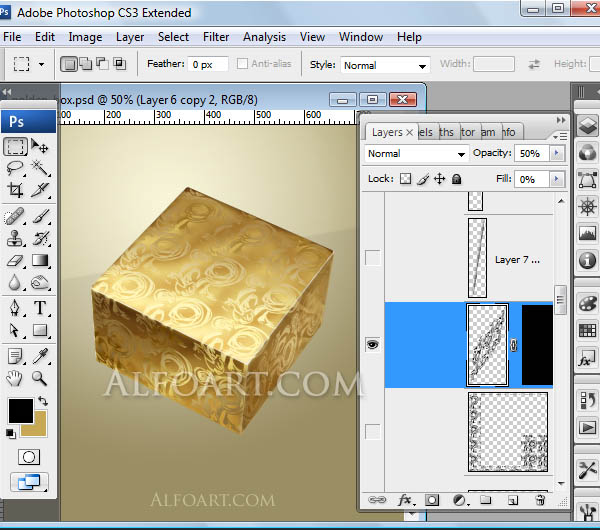Select the Hand tool
Screen dimensions: 600x530
point(15,378)
